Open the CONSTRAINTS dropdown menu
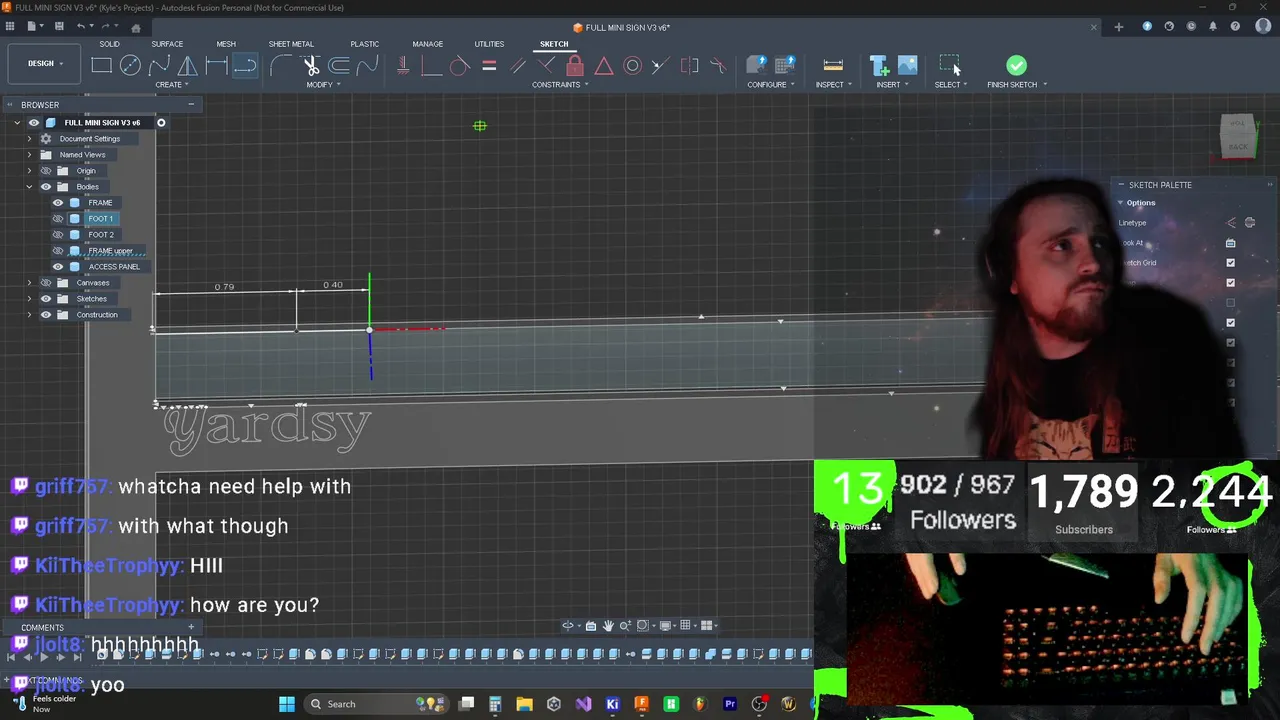The height and width of the screenshot is (720, 1280). (560, 85)
